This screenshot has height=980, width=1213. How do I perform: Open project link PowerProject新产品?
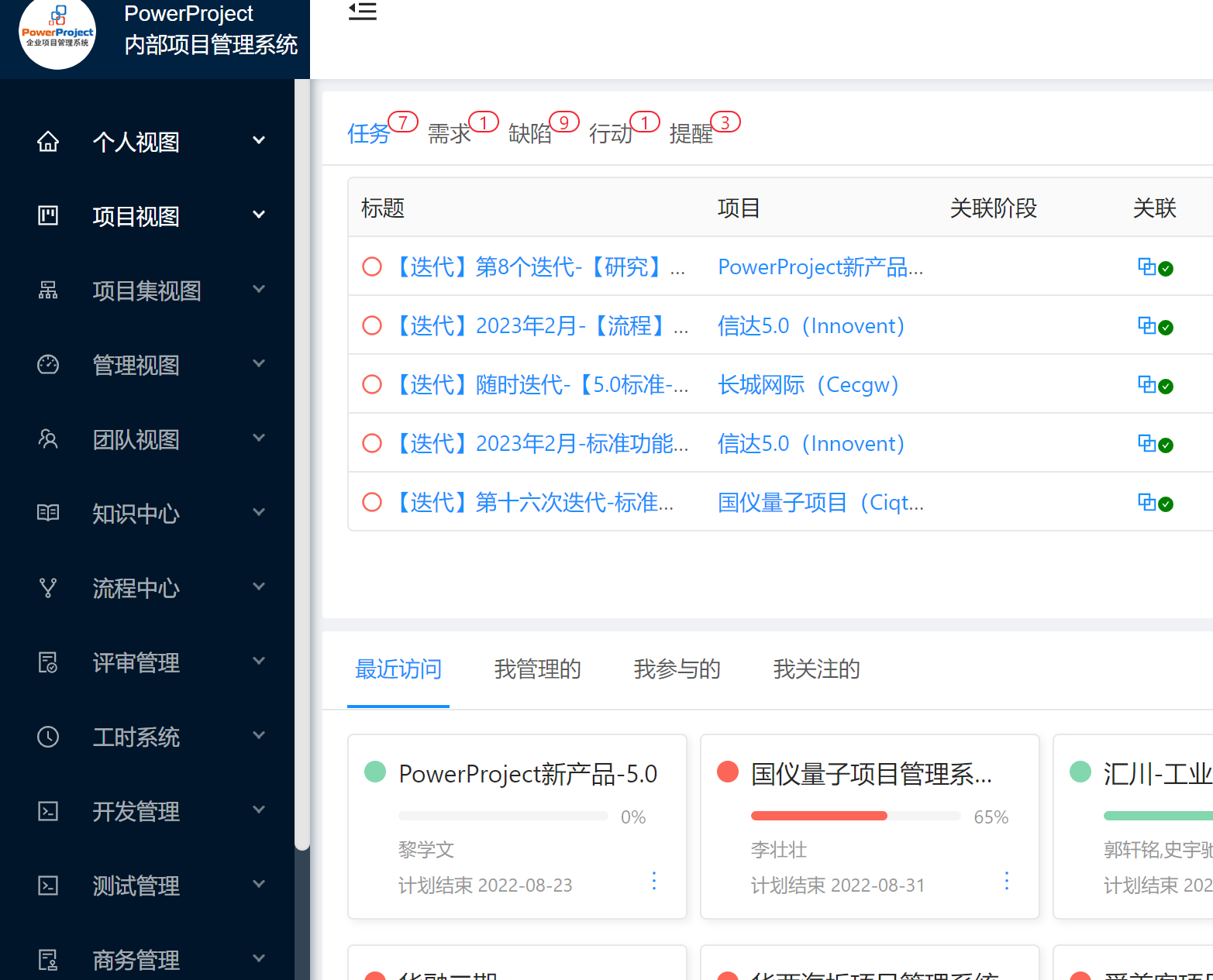821,267
